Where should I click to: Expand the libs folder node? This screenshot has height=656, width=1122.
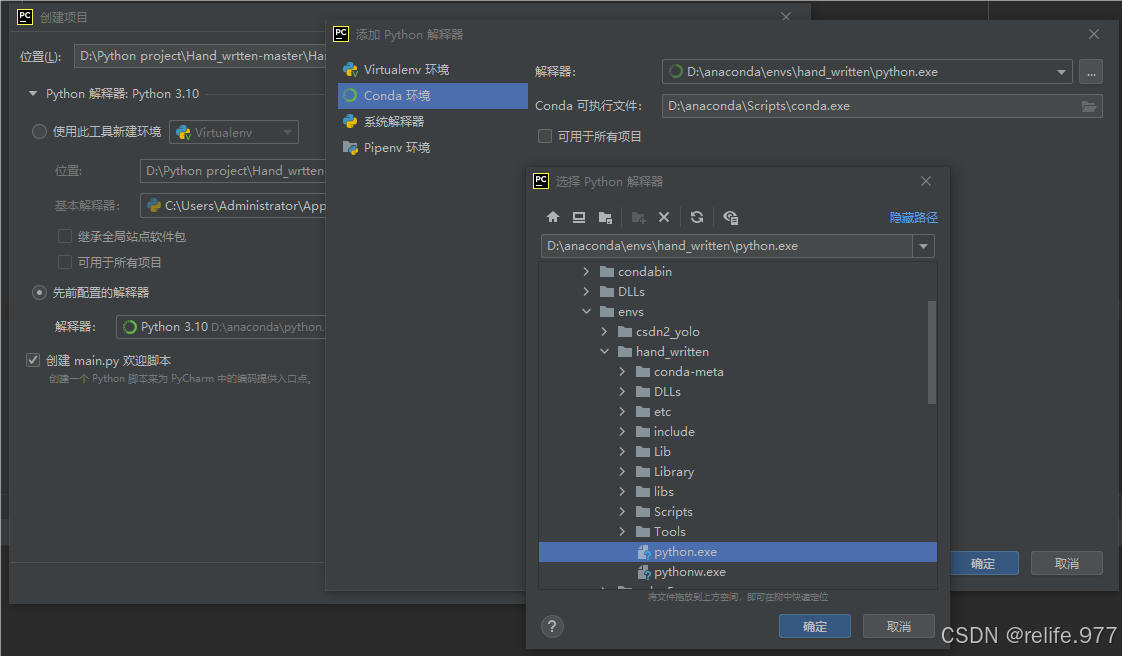pos(622,492)
